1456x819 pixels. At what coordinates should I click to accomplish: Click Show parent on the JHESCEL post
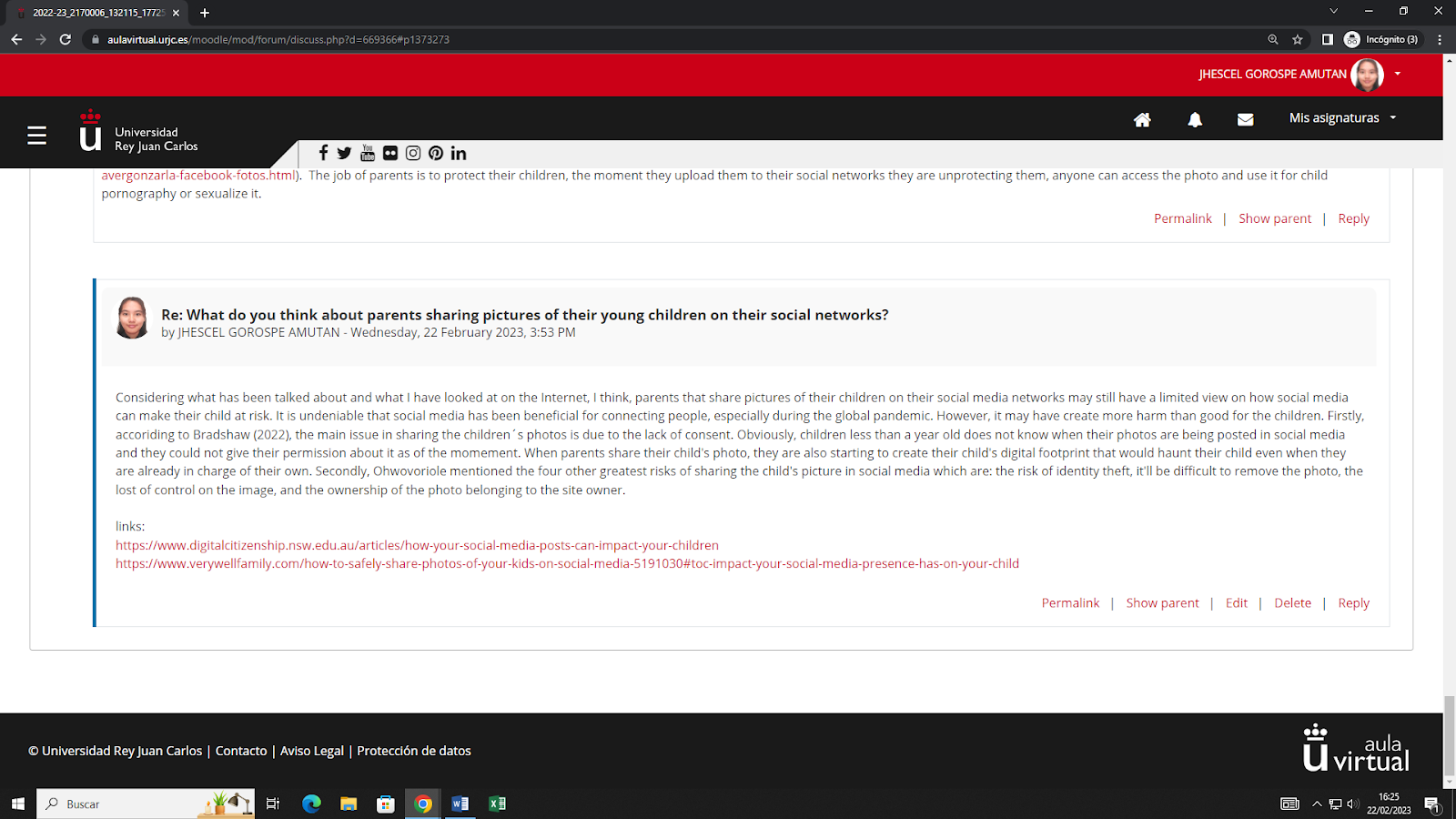pos(1162,602)
